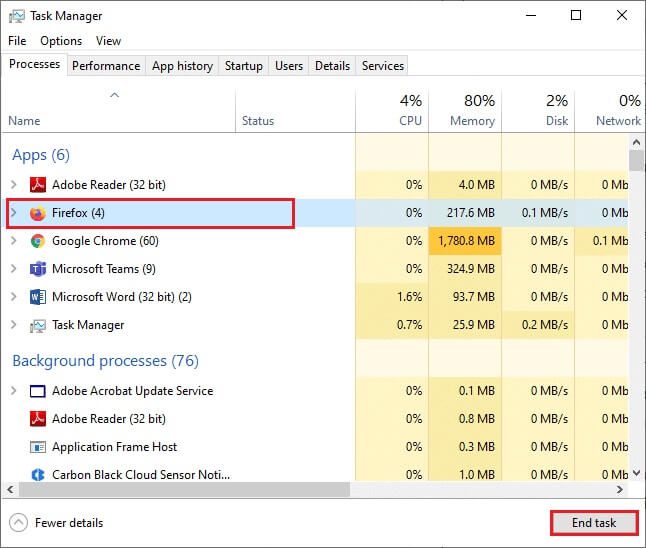Click the Microsoft Word icon
Image resolution: width=646 pixels, height=548 pixels.
tap(38, 297)
